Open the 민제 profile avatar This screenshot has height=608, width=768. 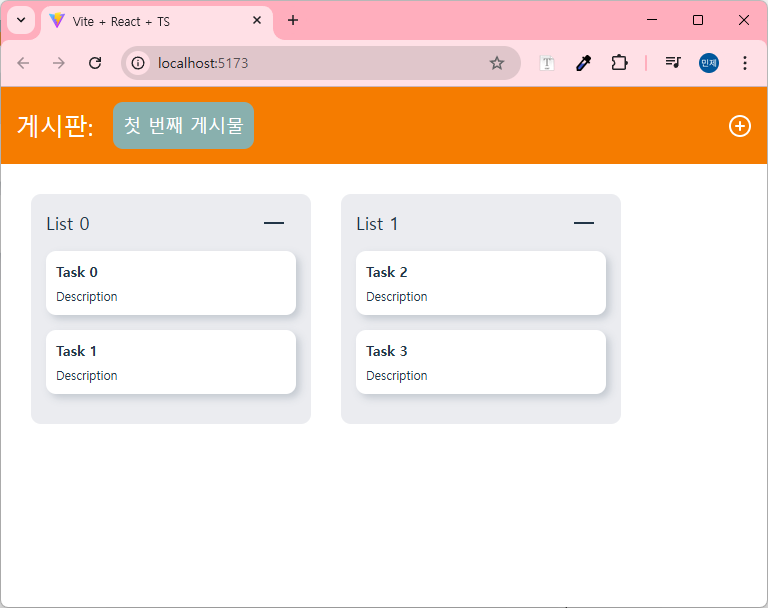tap(709, 63)
